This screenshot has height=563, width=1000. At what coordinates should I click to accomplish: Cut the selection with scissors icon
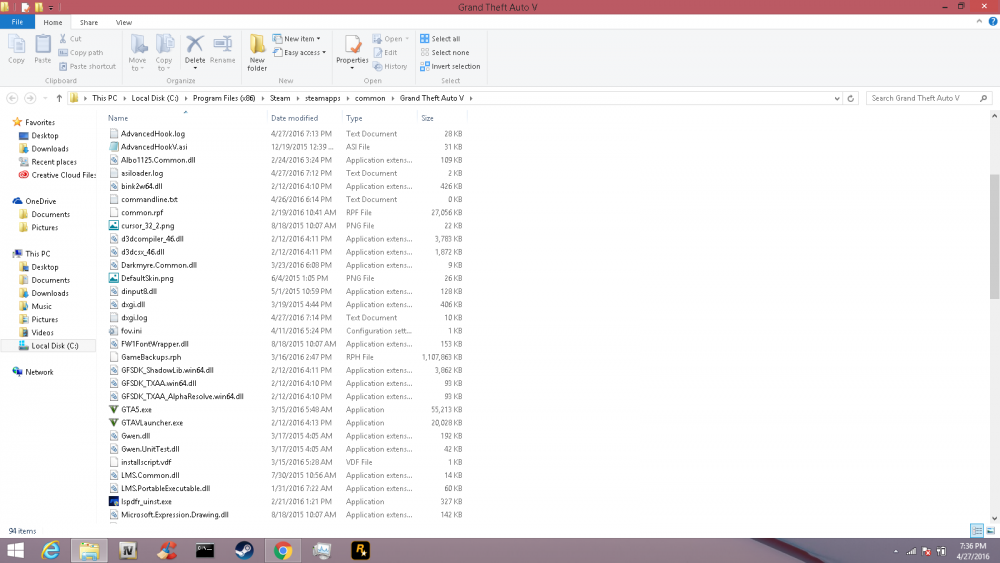(71, 39)
